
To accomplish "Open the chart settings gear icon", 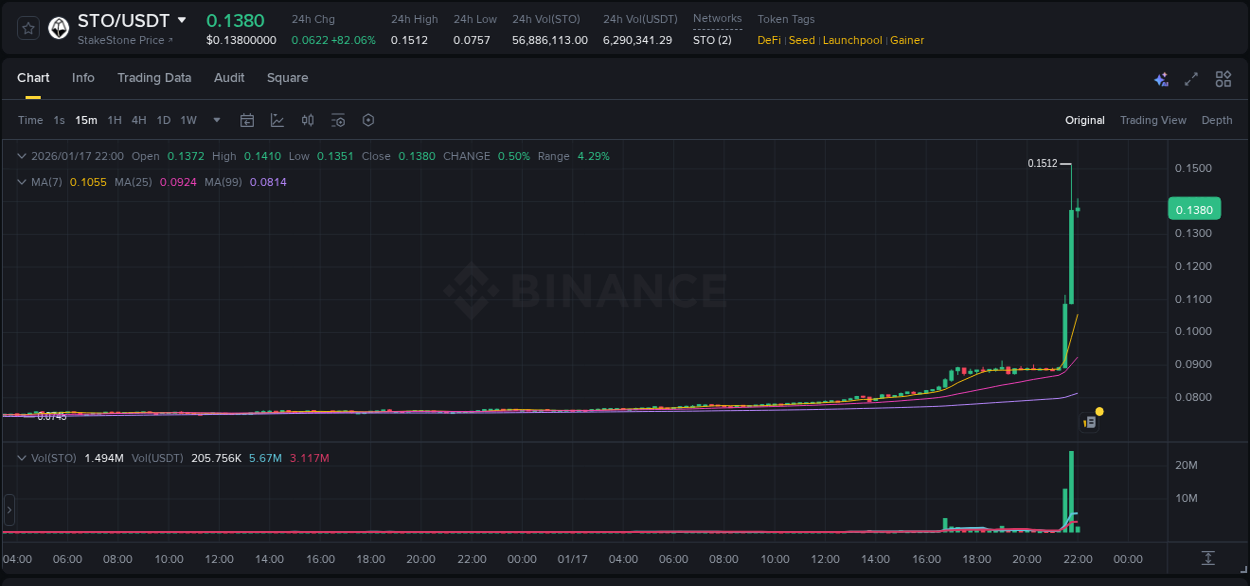I will point(368,120).
